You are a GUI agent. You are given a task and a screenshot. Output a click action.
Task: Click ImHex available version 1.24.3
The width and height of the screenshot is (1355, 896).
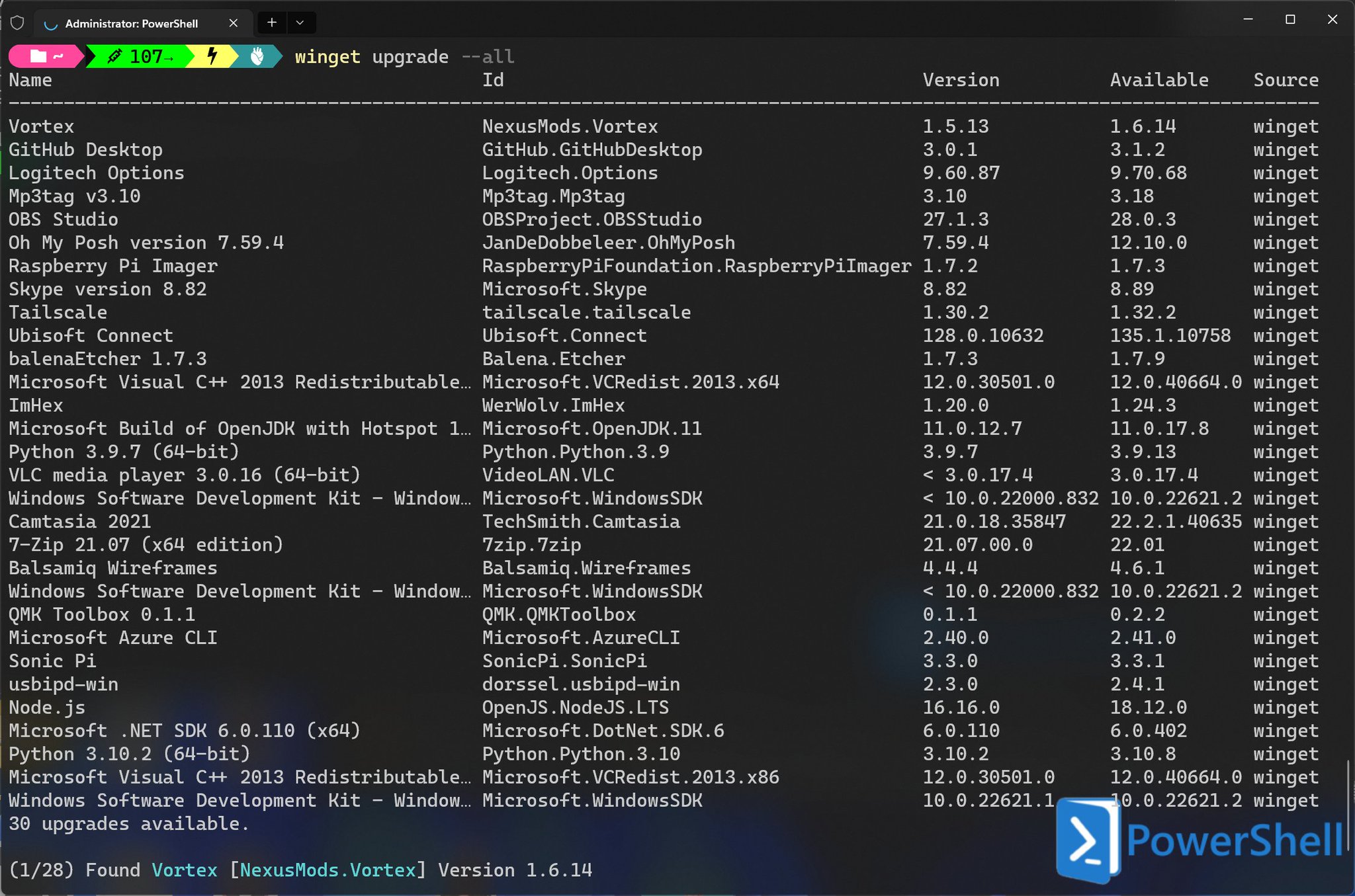pos(1143,405)
